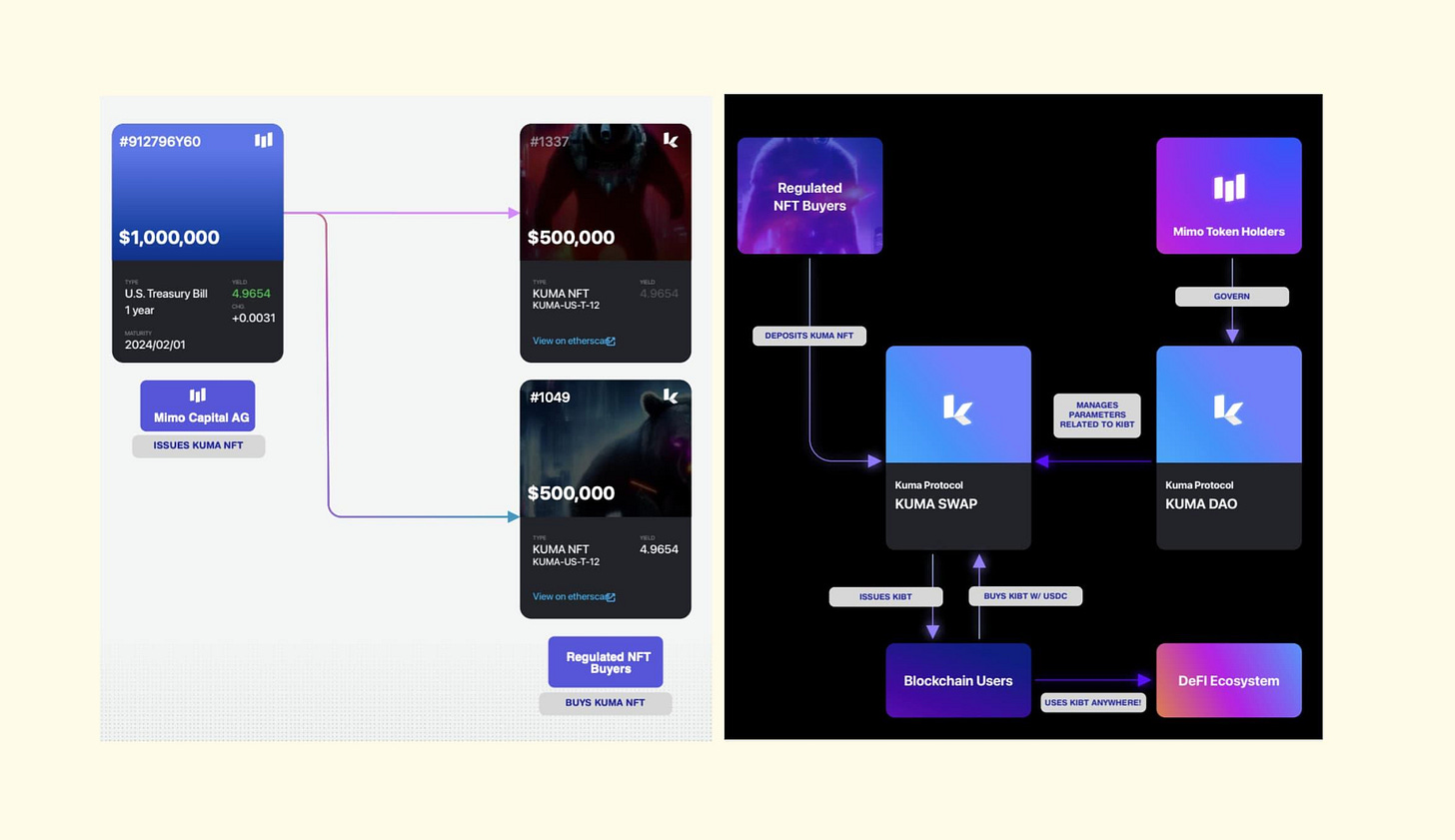Screen dimensions: 1455x840
Task: Click the +0.0031 change value
Action: pyautogui.click(x=254, y=318)
